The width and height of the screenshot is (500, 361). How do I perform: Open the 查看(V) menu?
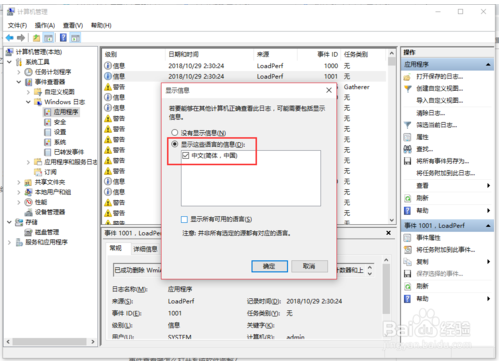pos(73,25)
